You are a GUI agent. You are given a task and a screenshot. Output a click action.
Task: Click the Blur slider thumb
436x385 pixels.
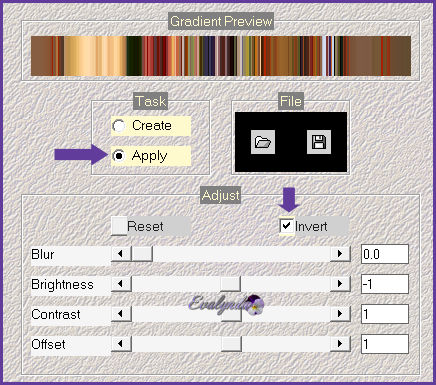click(x=142, y=254)
